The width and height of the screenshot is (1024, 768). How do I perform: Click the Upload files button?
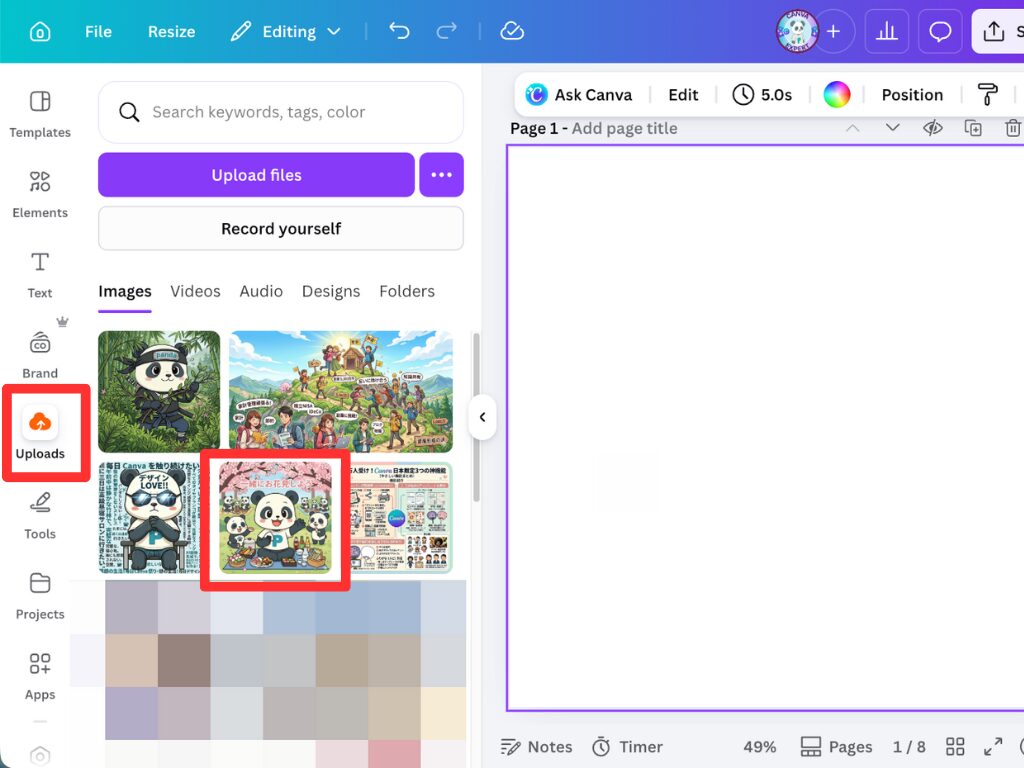pyautogui.click(x=256, y=175)
